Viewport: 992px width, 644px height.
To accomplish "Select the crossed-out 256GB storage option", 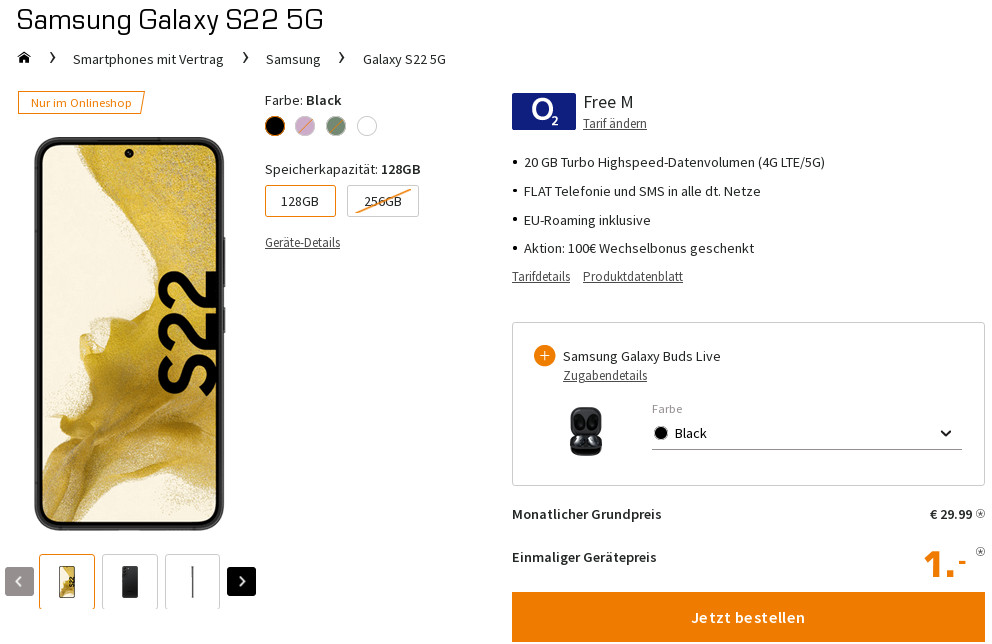I will pos(382,201).
